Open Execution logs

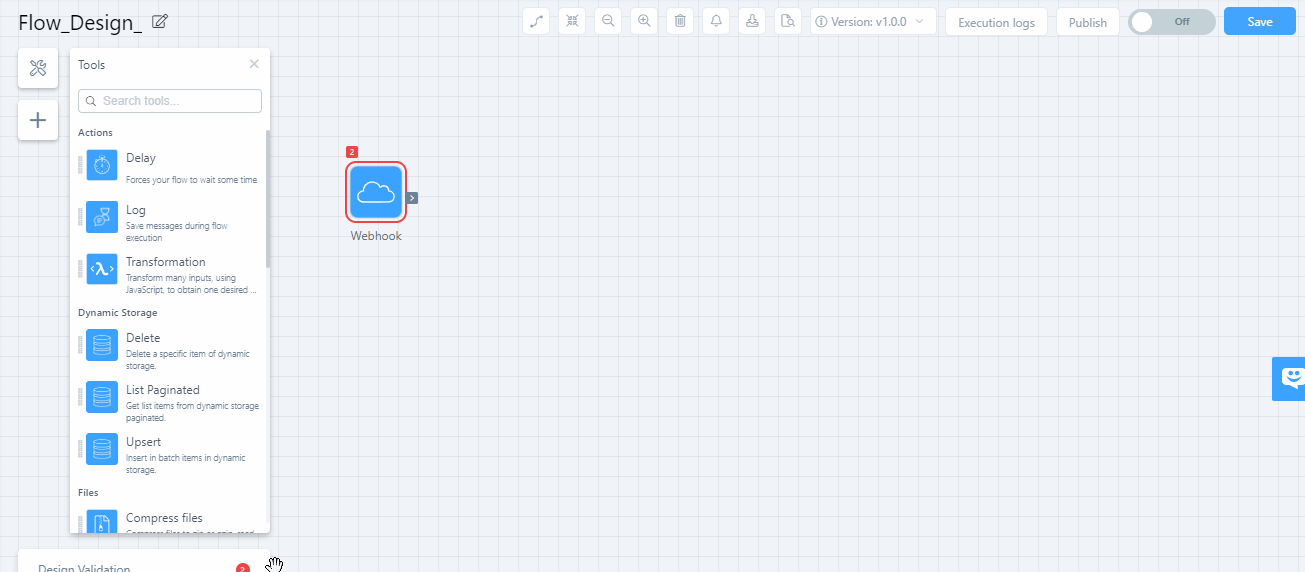pos(996,22)
